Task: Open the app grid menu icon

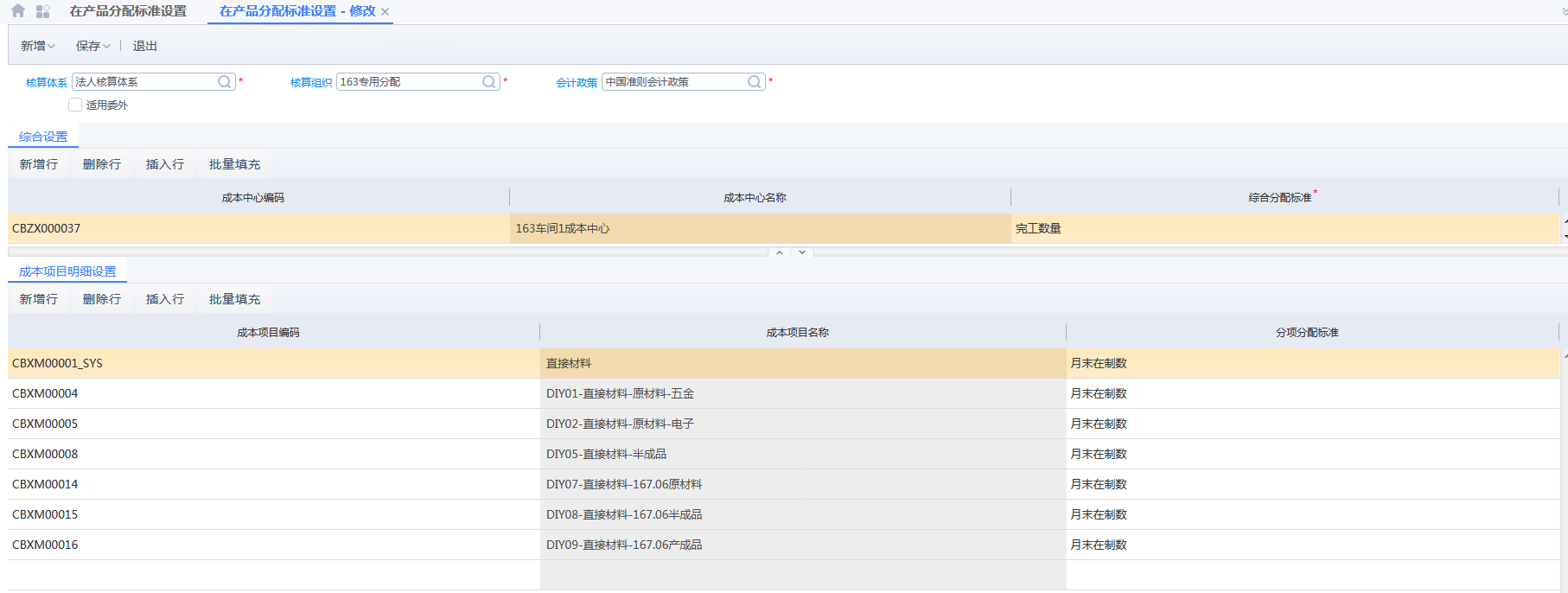Action: pyautogui.click(x=43, y=11)
